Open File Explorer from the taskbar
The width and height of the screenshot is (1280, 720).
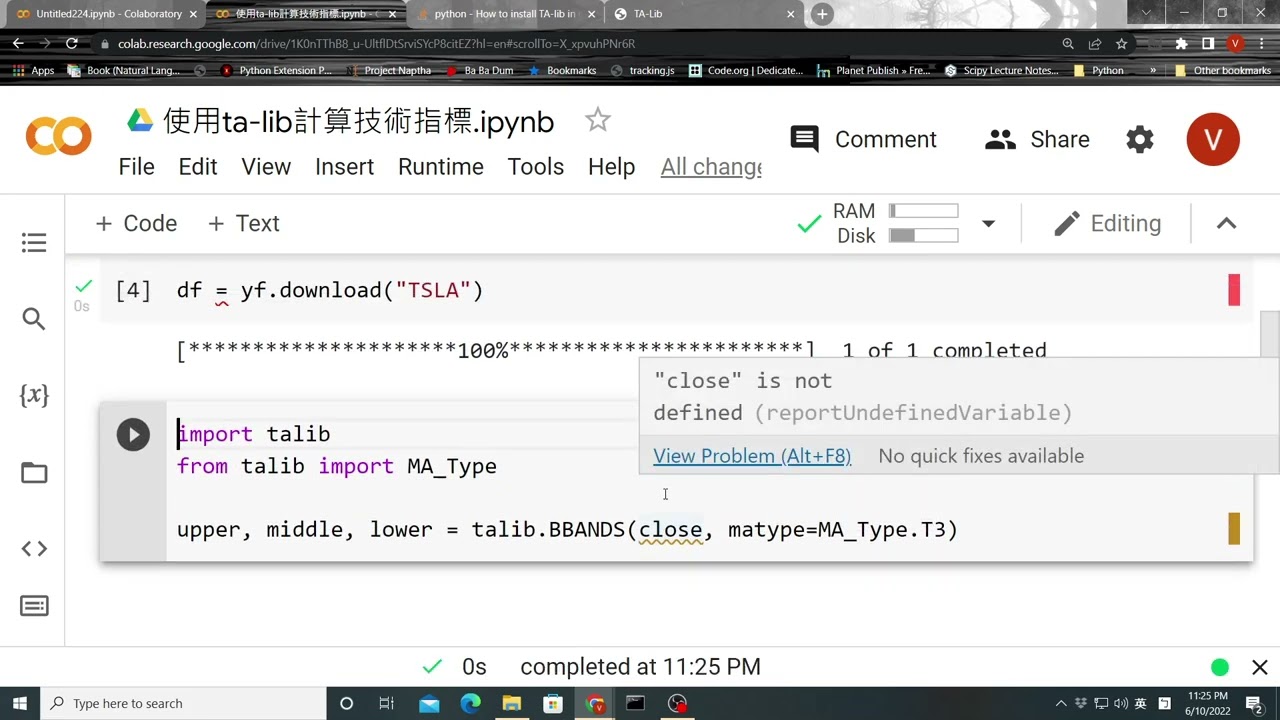(511, 703)
